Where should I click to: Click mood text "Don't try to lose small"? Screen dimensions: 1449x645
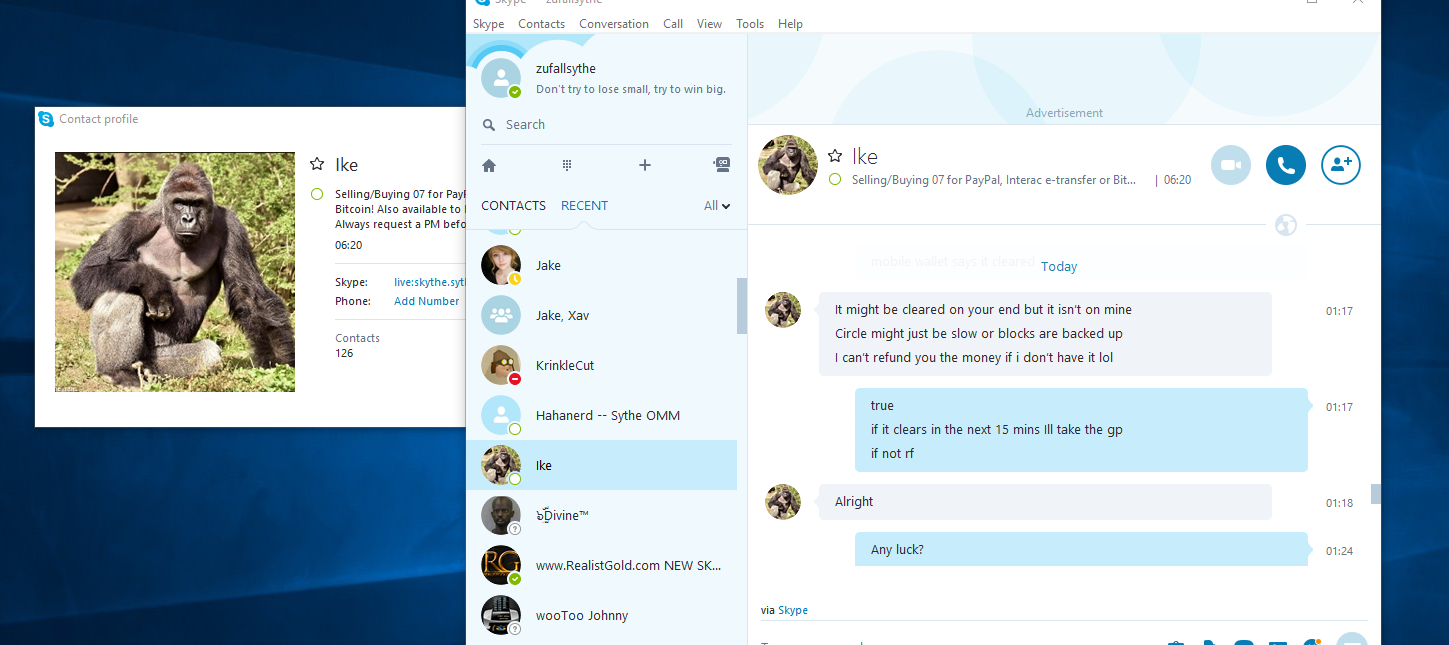pyautogui.click(x=631, y=89)
